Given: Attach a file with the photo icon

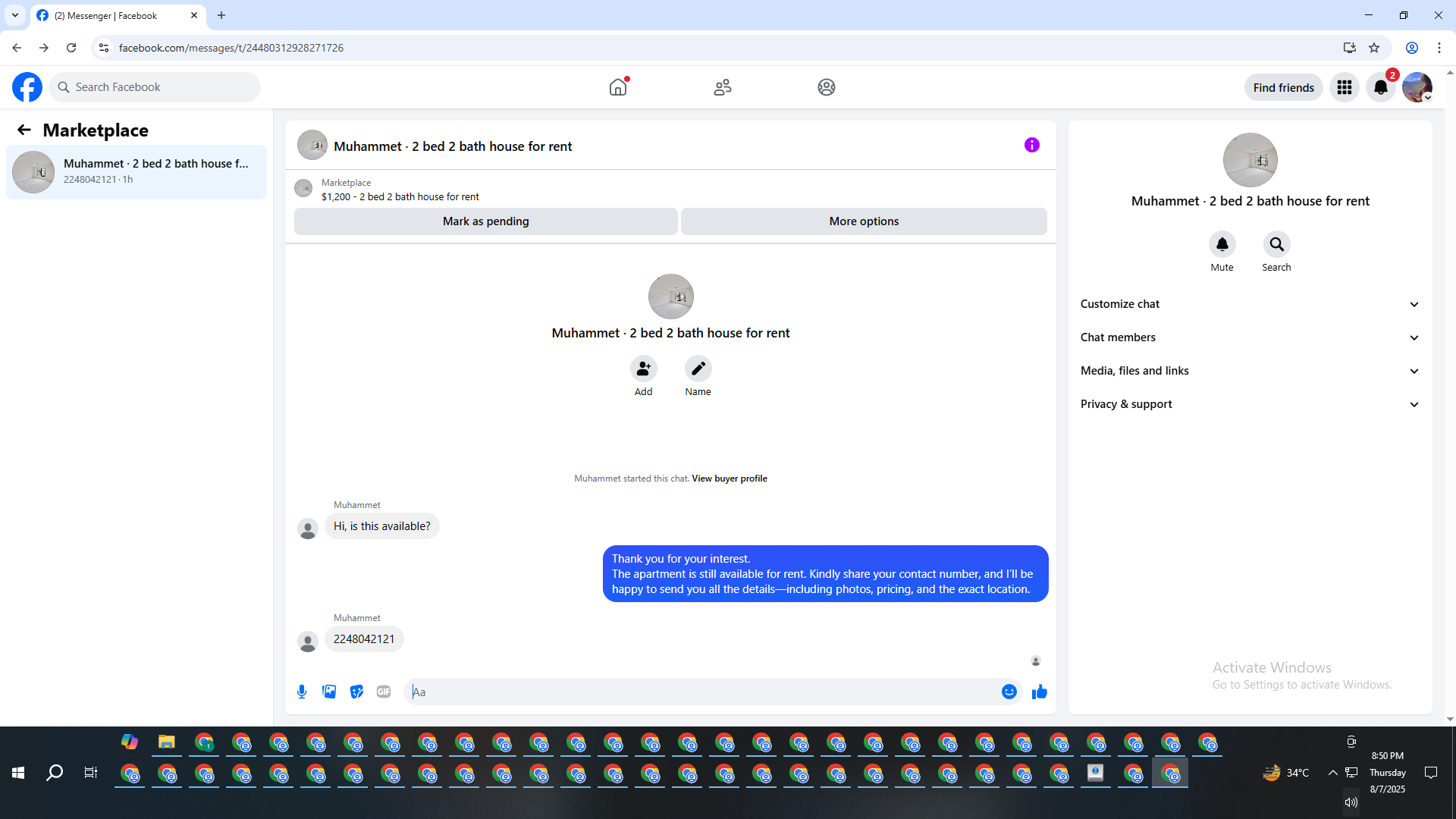Looking at the screenshot, I should click(329, 692).
